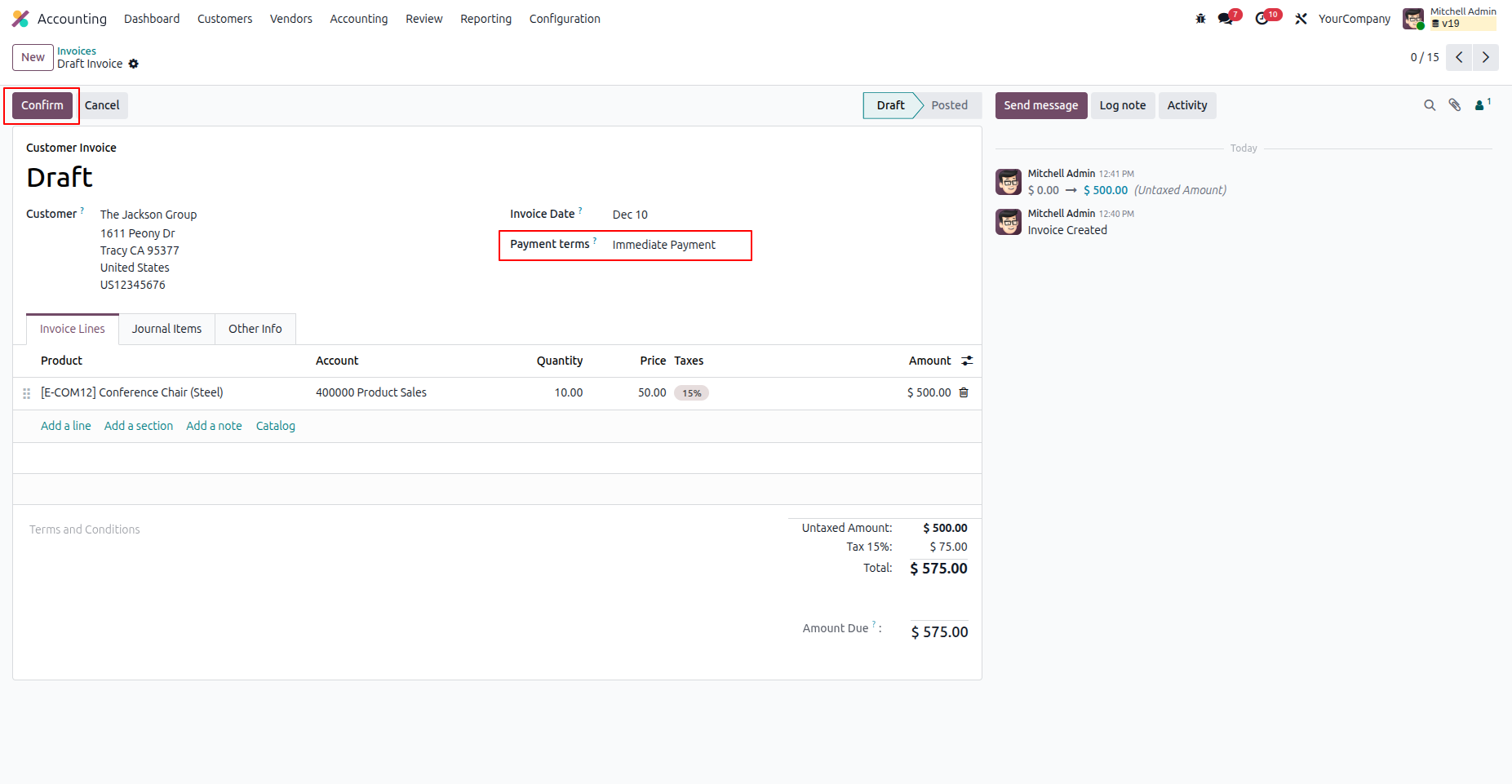1512x784 pixels.
Task: Click Log note button
Action: pos(1123,105)
